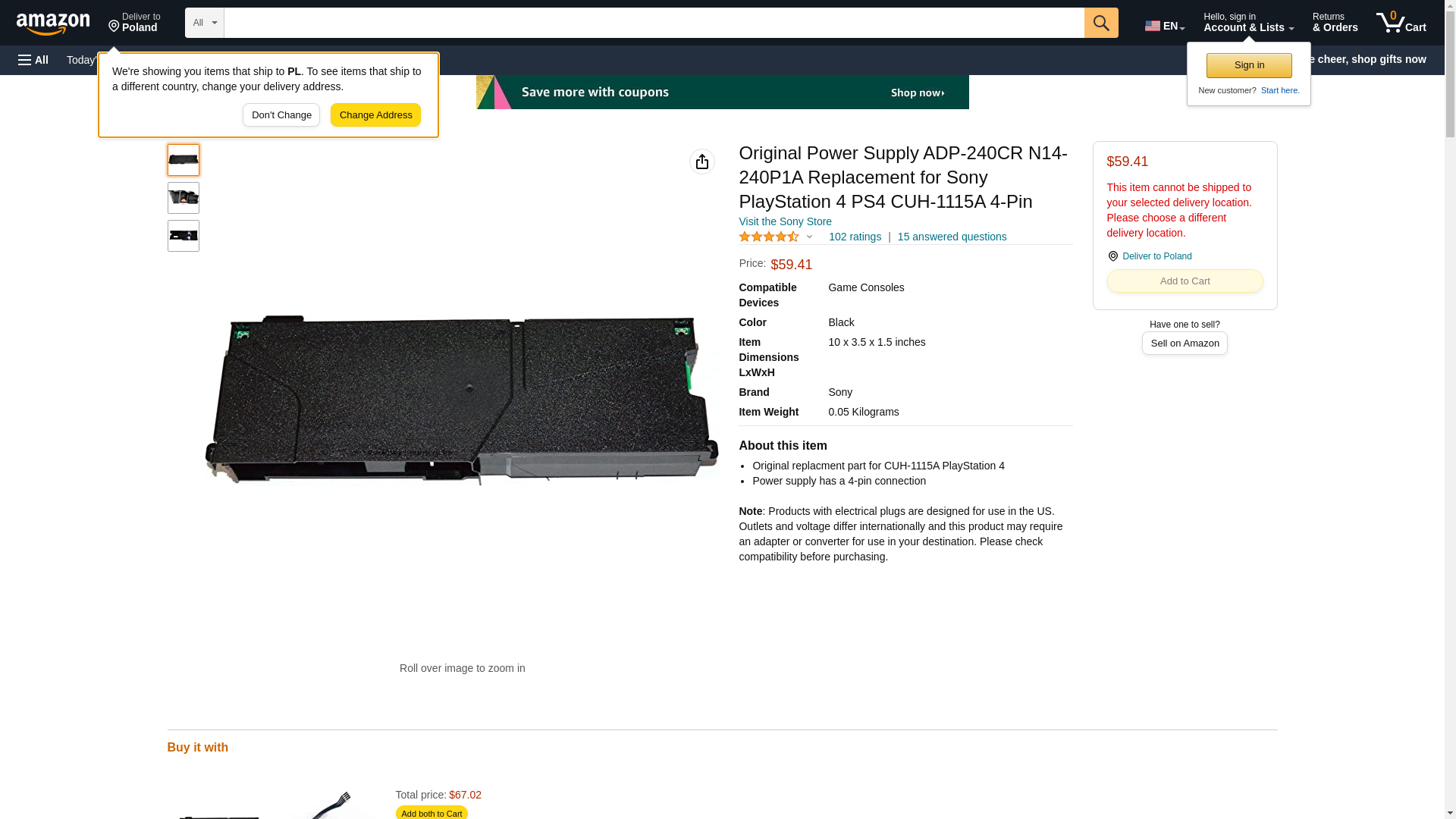
Task: Open Returns & Orders
Action: pos(1334,23)
